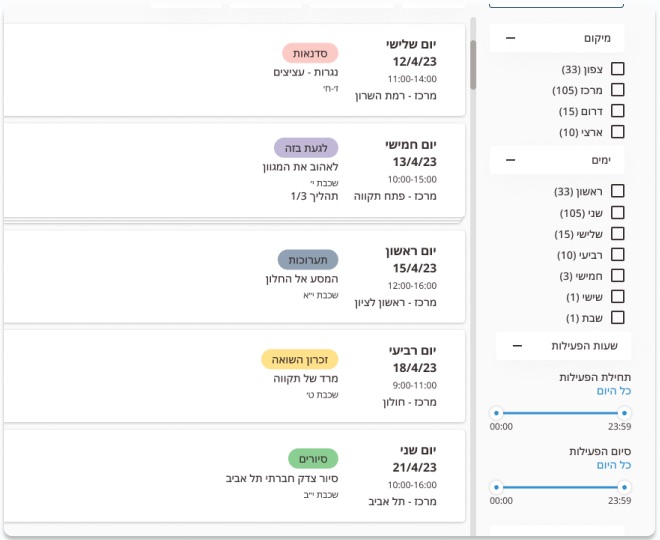Click the תהליך 1/3 label
Viewport: 660px width, 540px height.
(x=314, y=196)
